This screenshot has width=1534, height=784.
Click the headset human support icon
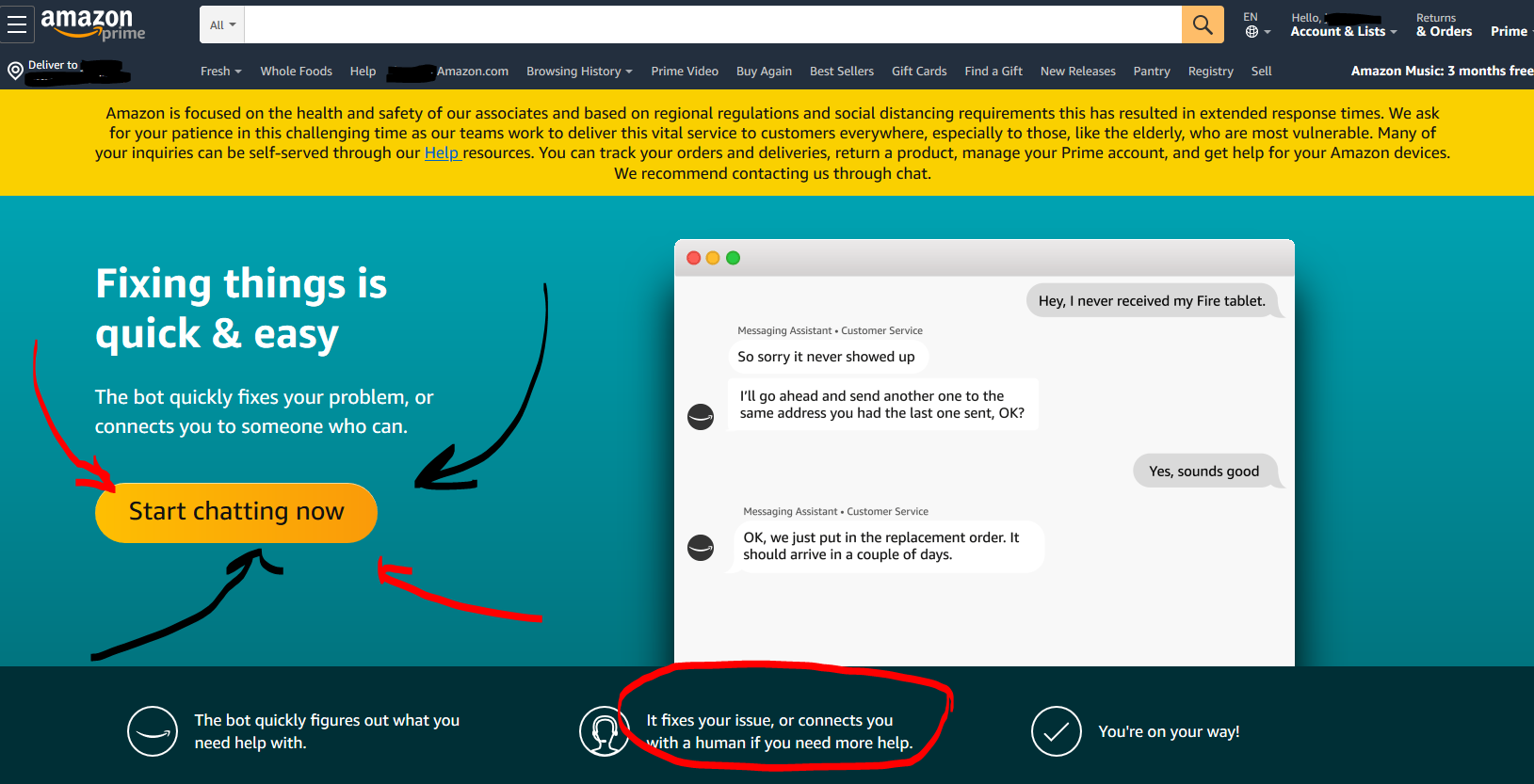click(x=604, y=731)
